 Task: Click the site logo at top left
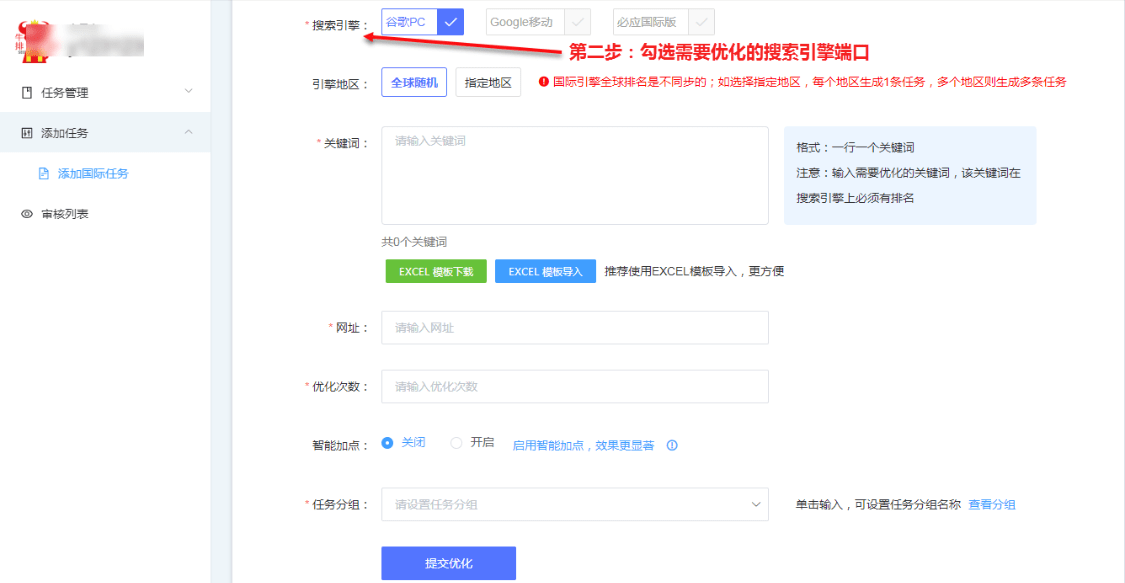tap(29, 38)
